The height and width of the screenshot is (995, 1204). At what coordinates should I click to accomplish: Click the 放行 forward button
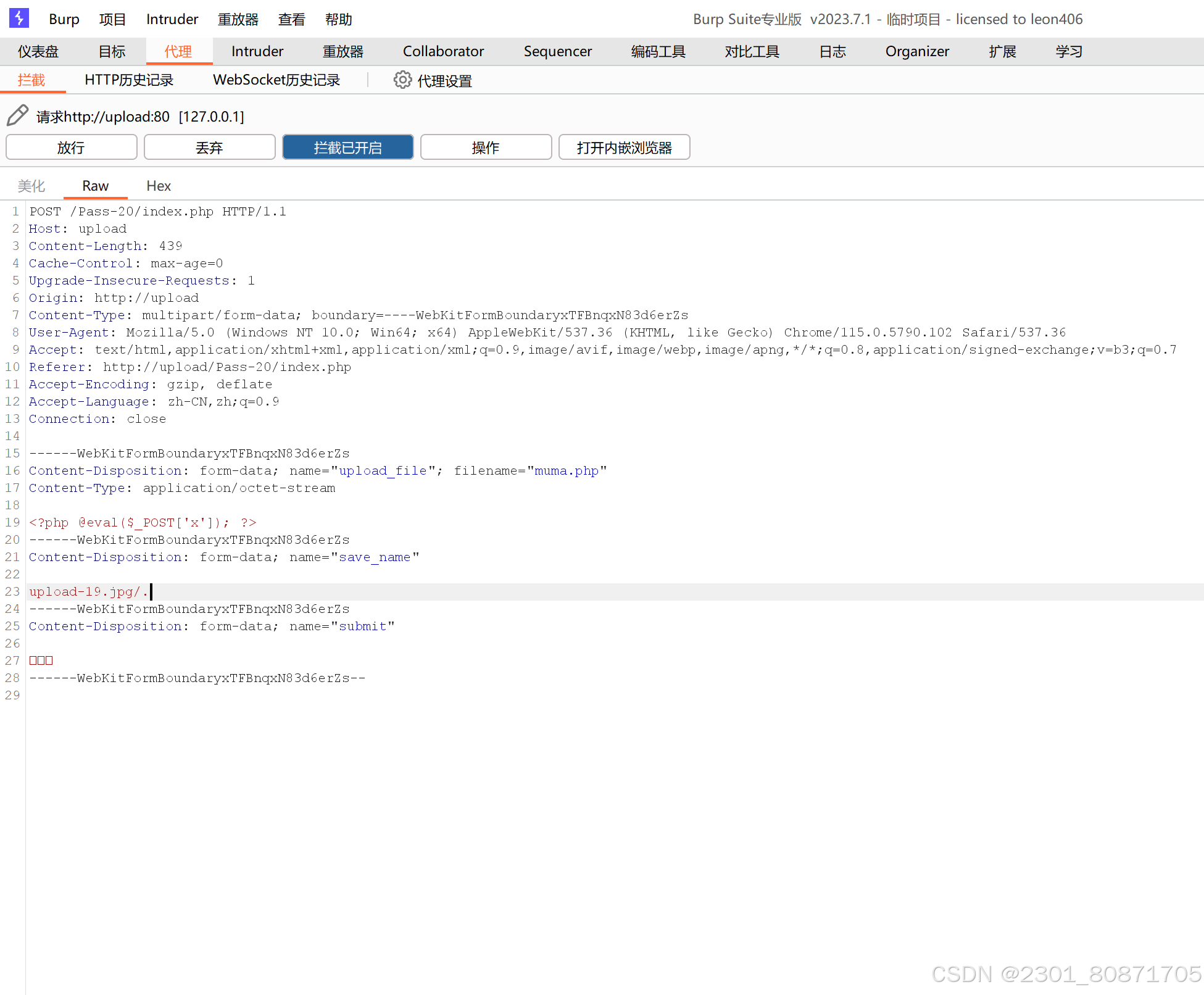pyautogui.click(x=71, y=148)
